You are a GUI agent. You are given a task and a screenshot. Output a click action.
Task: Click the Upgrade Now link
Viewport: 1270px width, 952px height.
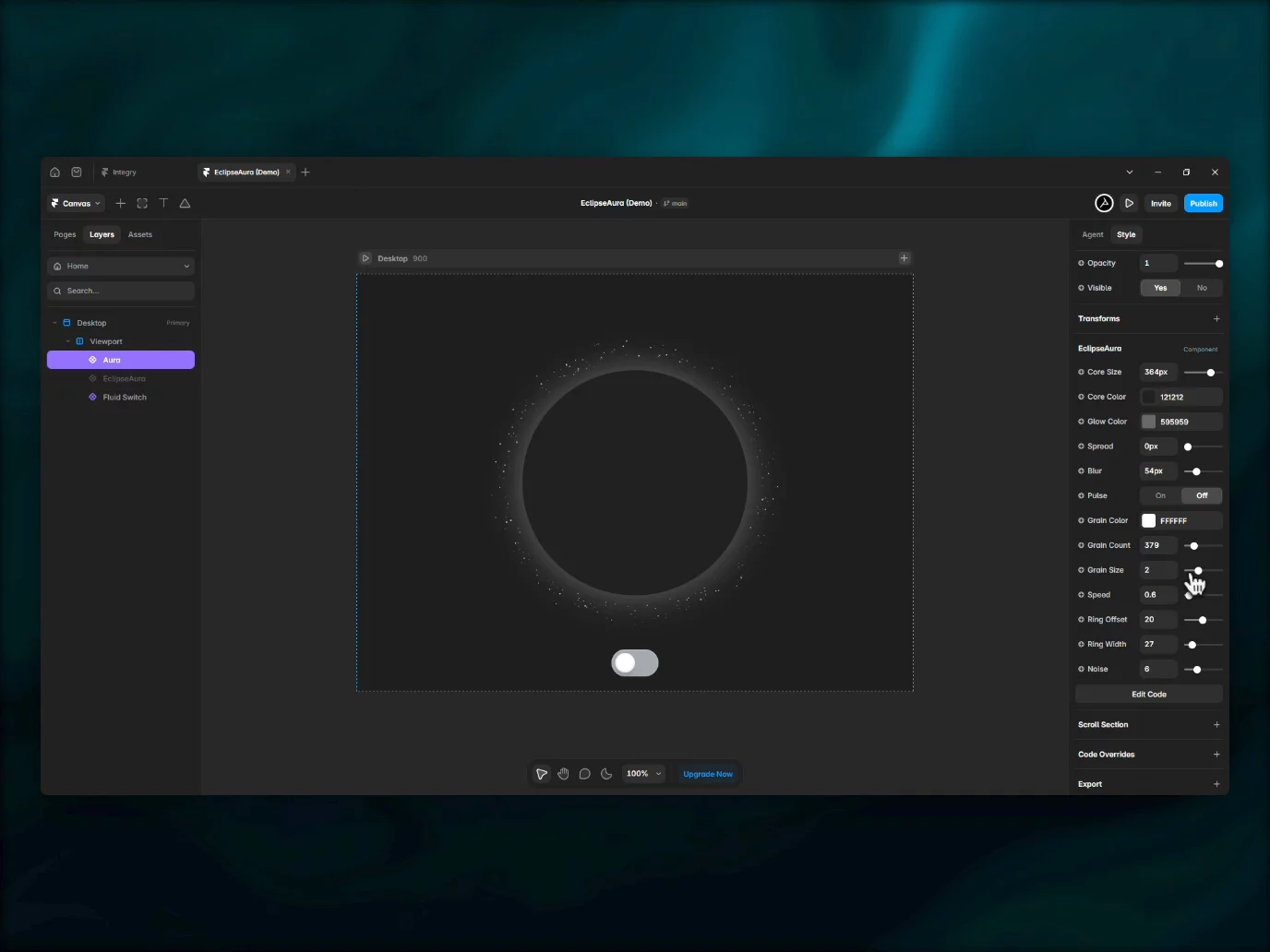tap(708, 774)
